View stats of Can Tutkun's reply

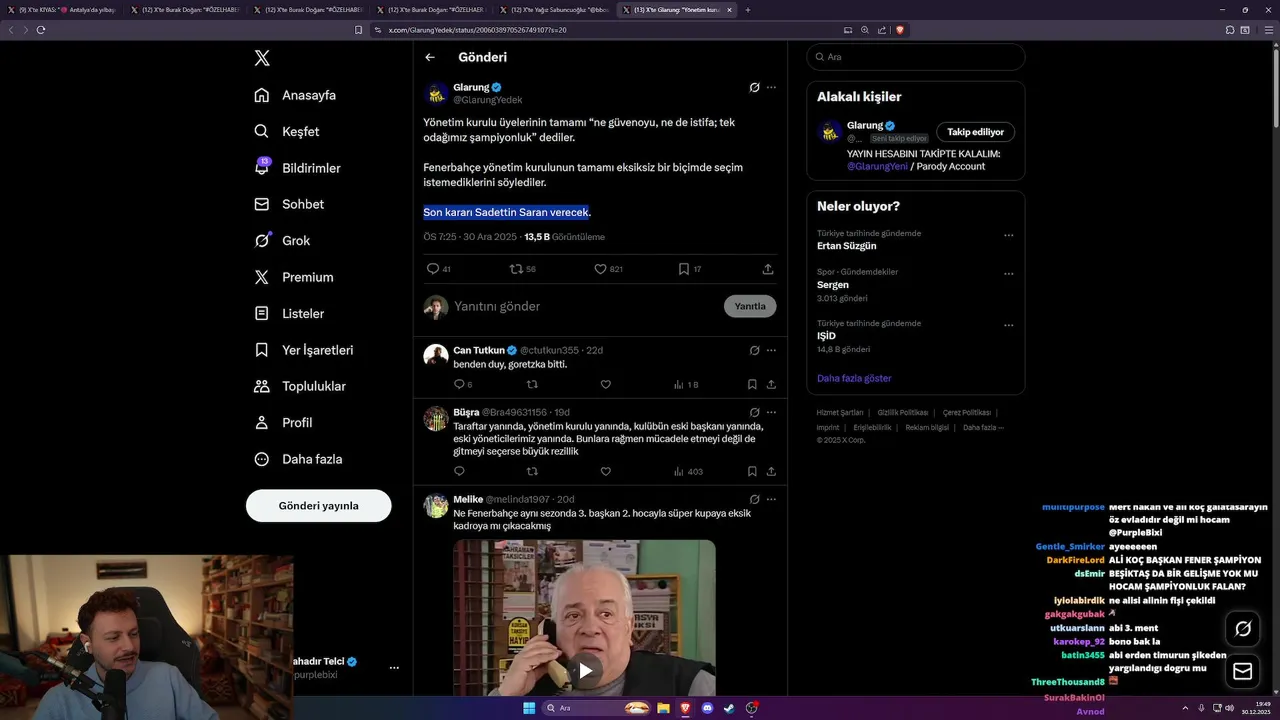point(686,384)
